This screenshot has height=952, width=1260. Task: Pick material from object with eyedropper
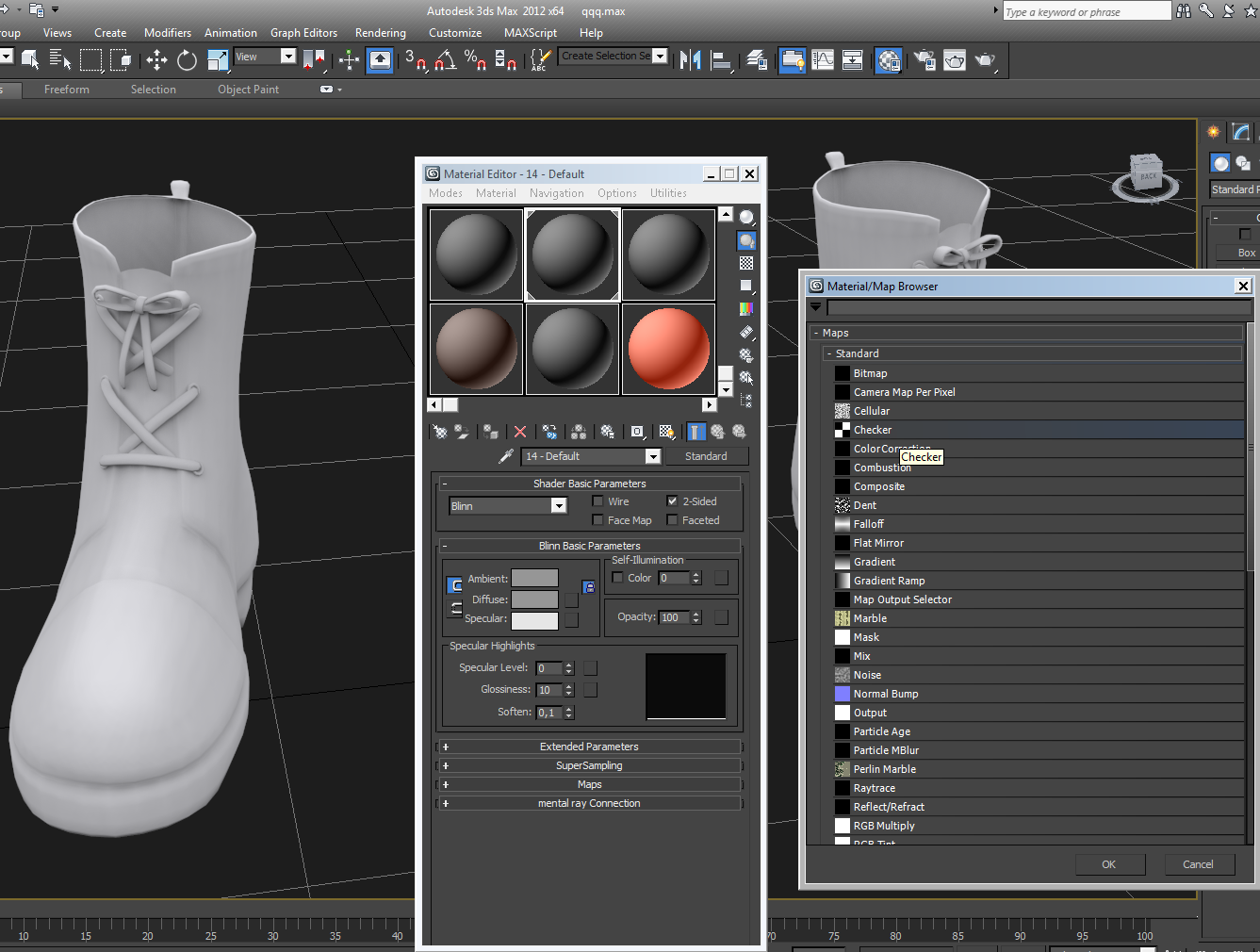pyautogui.click(x=506, y=456)
